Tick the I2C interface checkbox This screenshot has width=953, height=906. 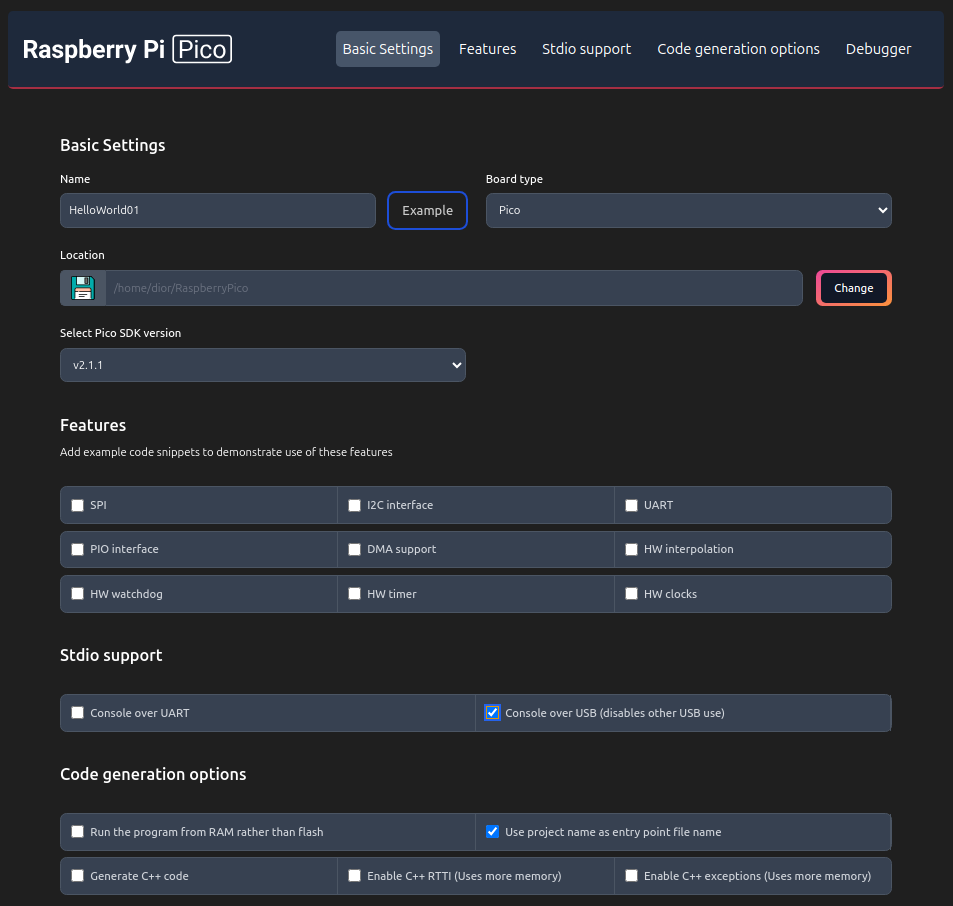(355, 506)
